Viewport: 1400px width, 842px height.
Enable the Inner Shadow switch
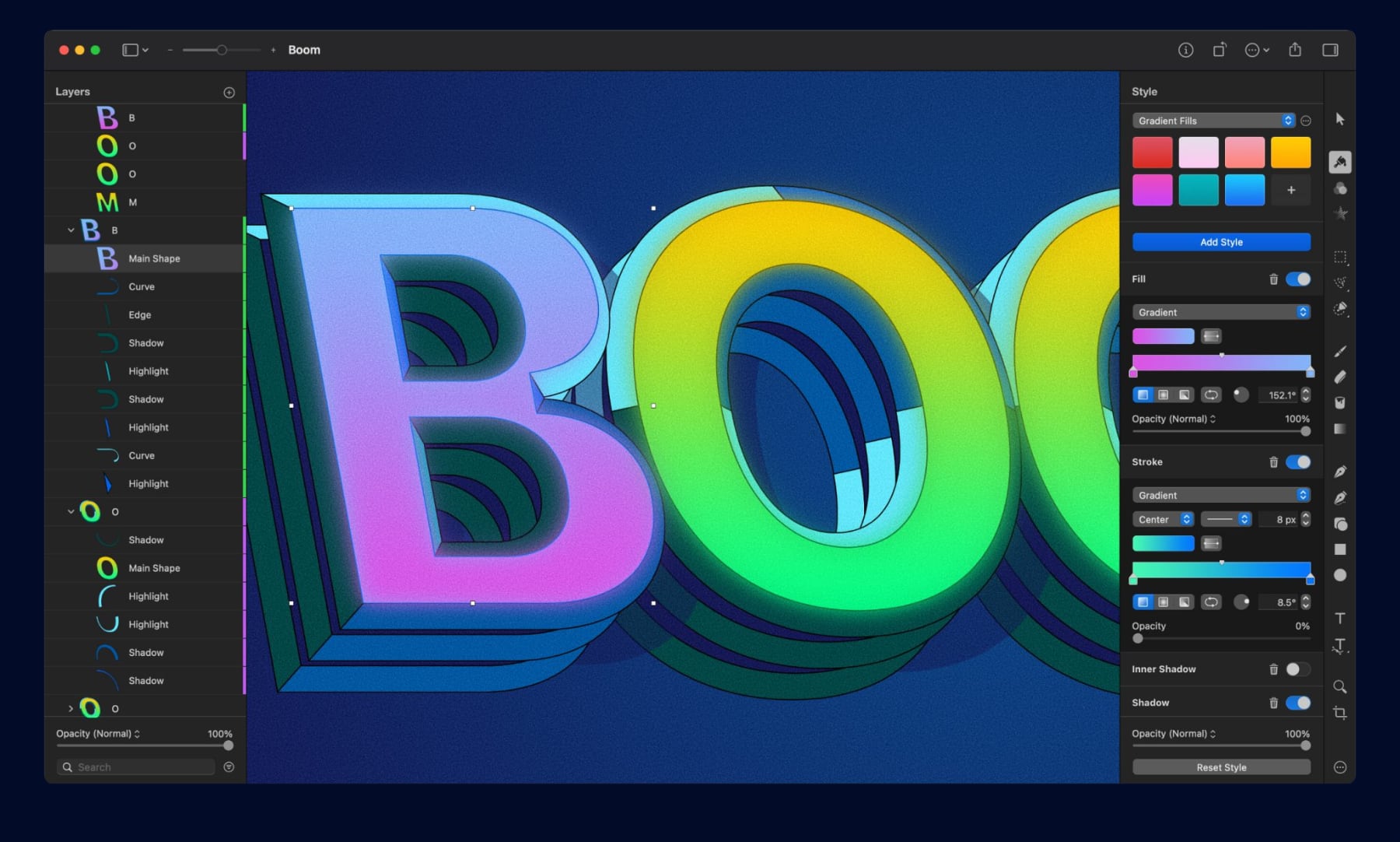(x=1297, y=669)
